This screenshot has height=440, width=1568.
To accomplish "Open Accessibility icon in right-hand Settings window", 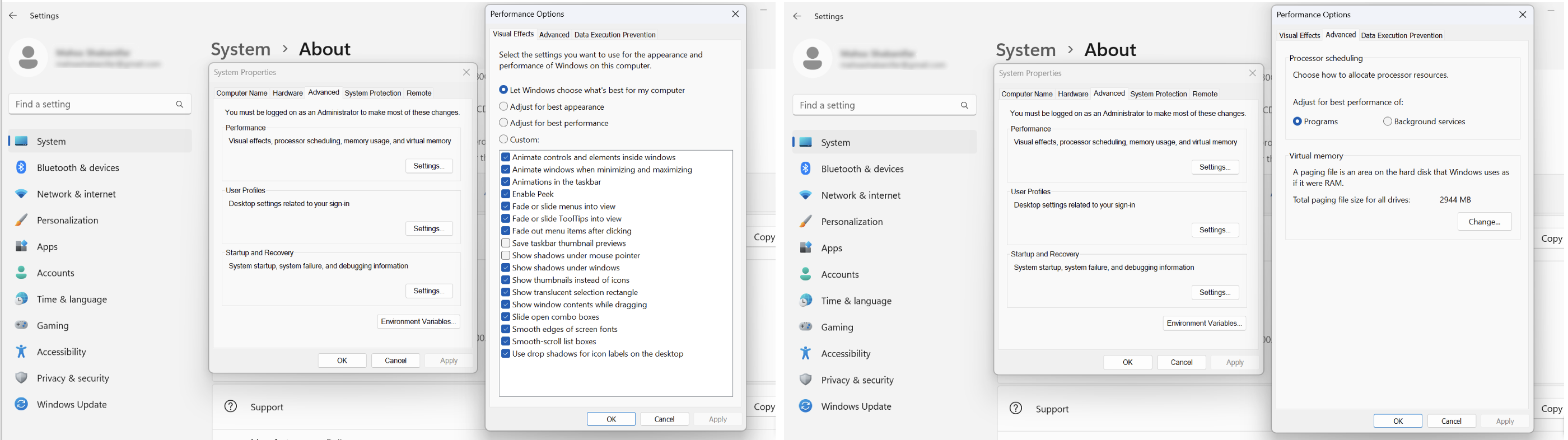I will [805, 353].
